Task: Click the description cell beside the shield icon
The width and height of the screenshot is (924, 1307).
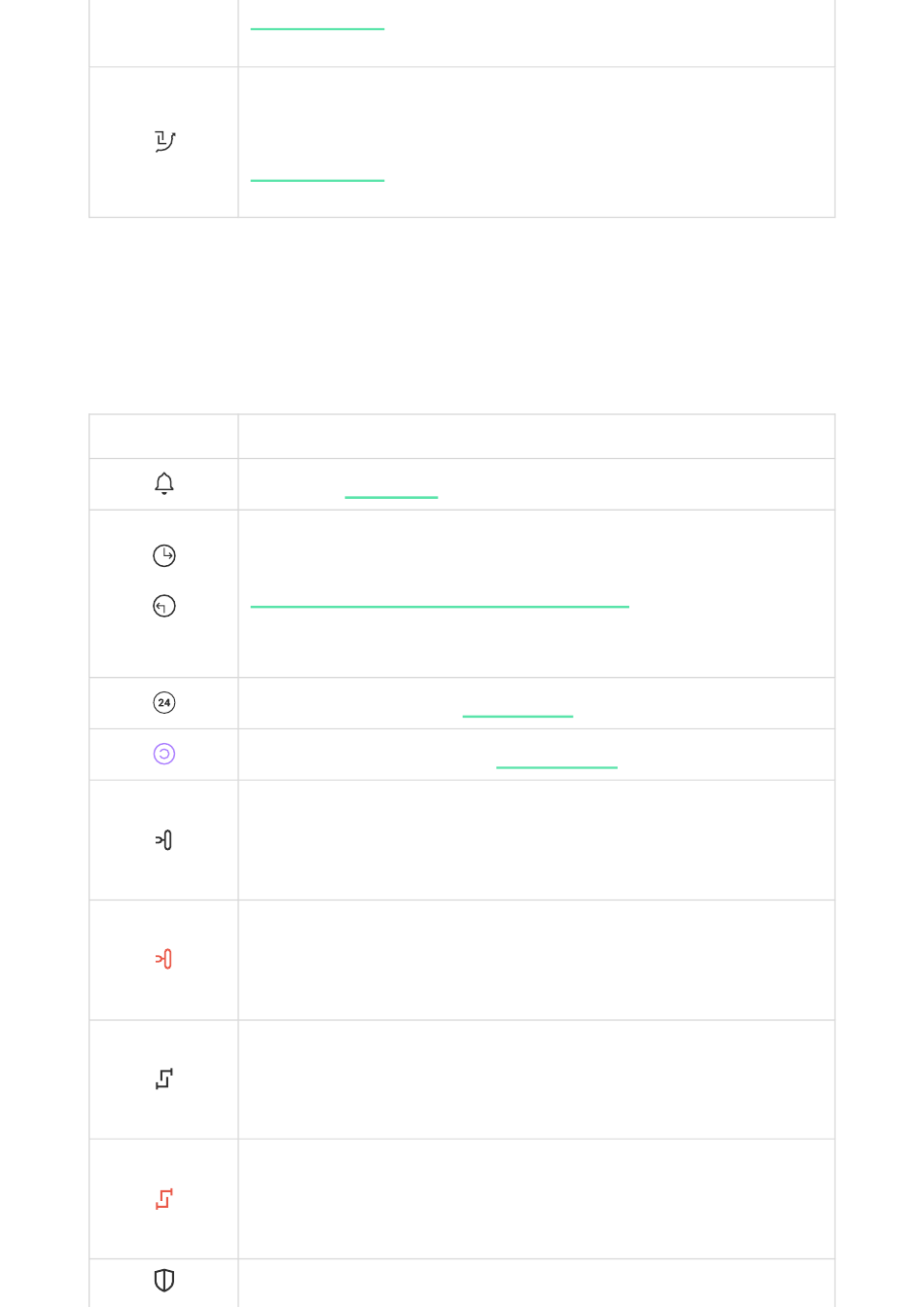Action: pyautogui.click(x=537, y=1283)
